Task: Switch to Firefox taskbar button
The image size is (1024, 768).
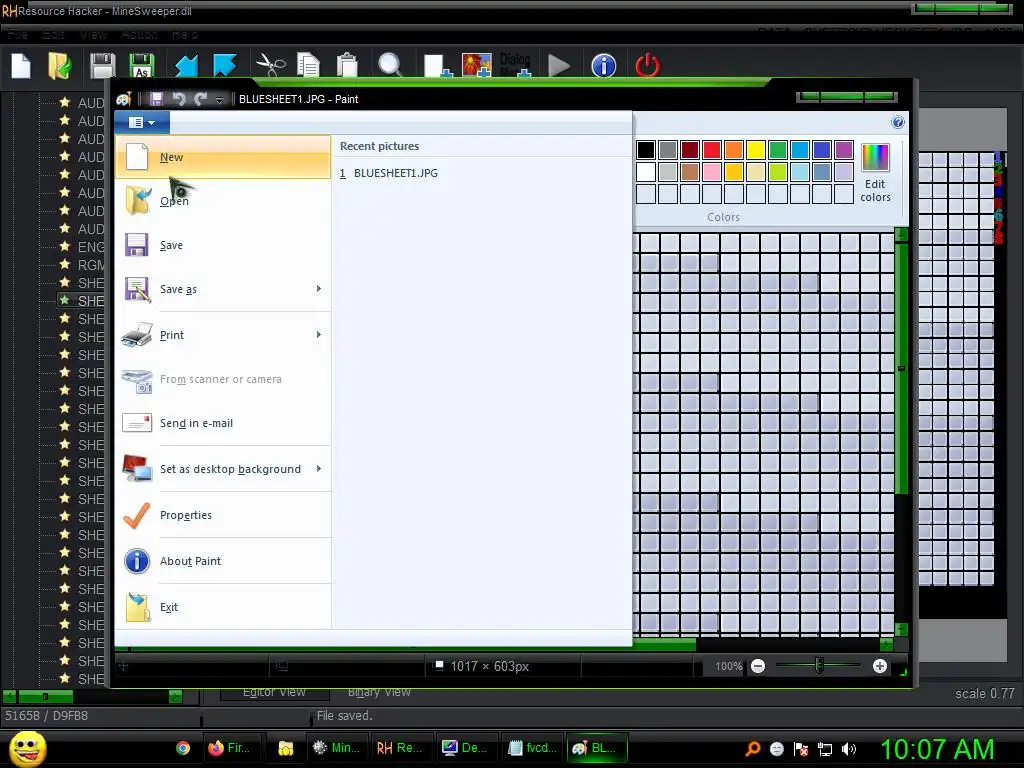Action: [230, 748]
